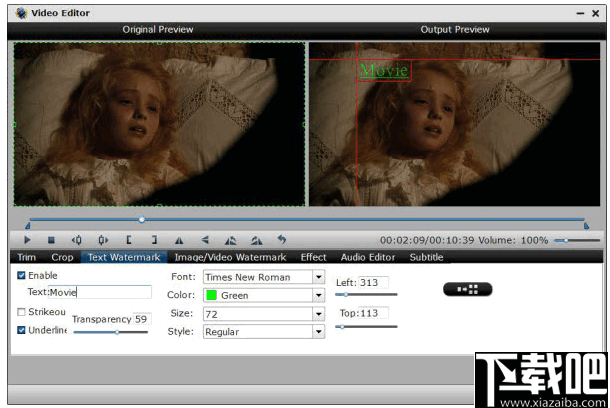Screen dimensions: 610x408
Task: Open the Trim tab
Action: coord(26,257)
